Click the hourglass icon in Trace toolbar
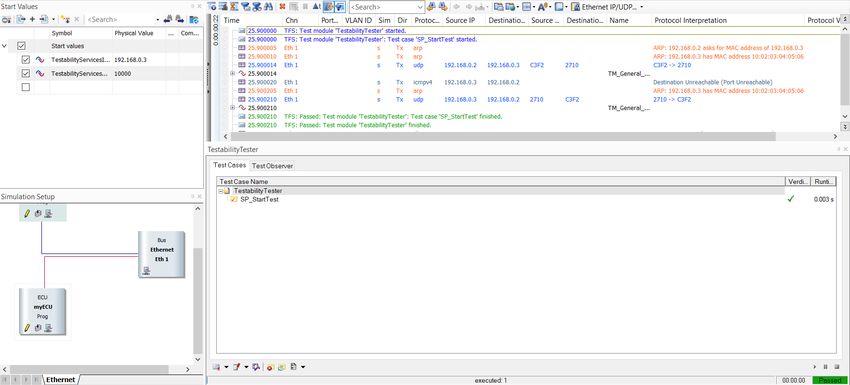 click(x=234, y=7)
